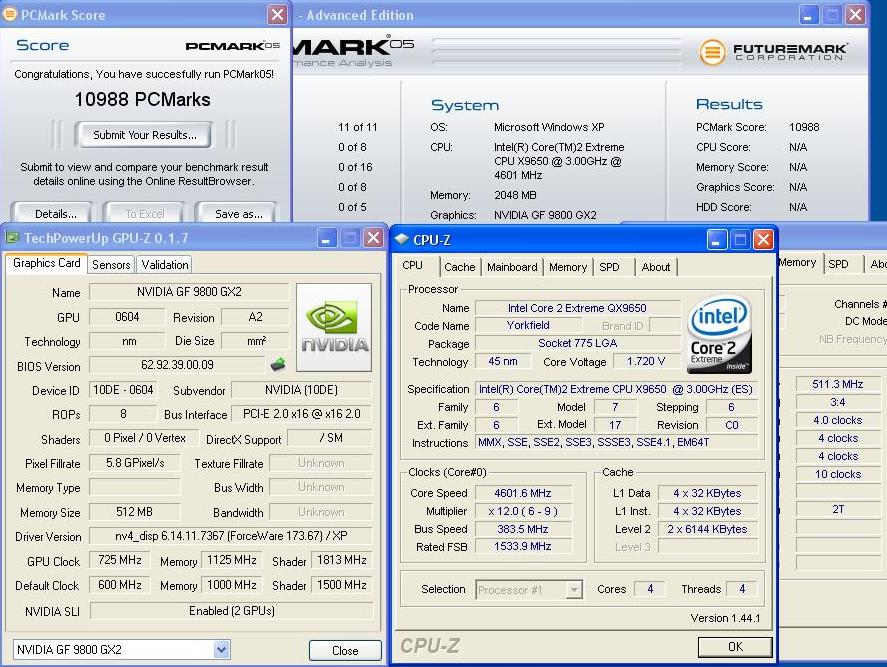Click the Bus Interface value PCI-E 2.0 x16
This screenshot has width=887, height=667.
pyautogui.click(x=302, y=414)
